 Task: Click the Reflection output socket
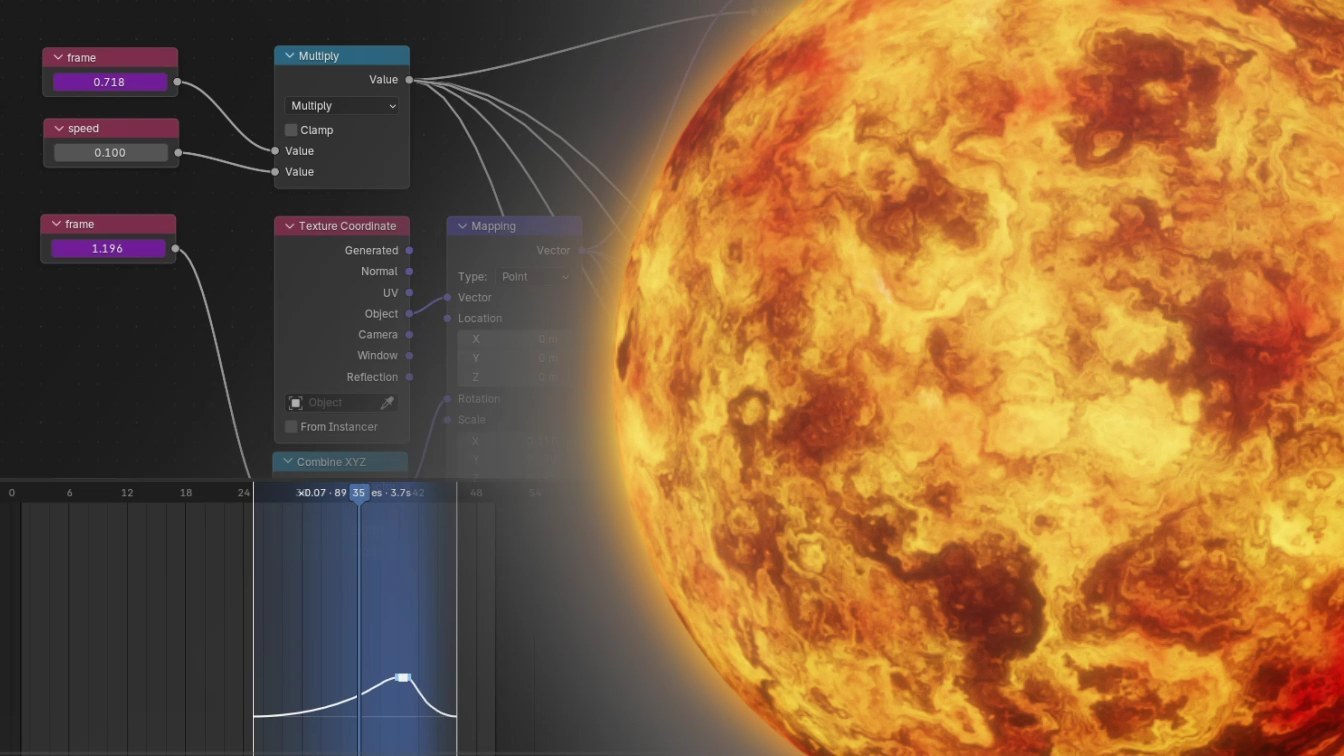[410, 377]
